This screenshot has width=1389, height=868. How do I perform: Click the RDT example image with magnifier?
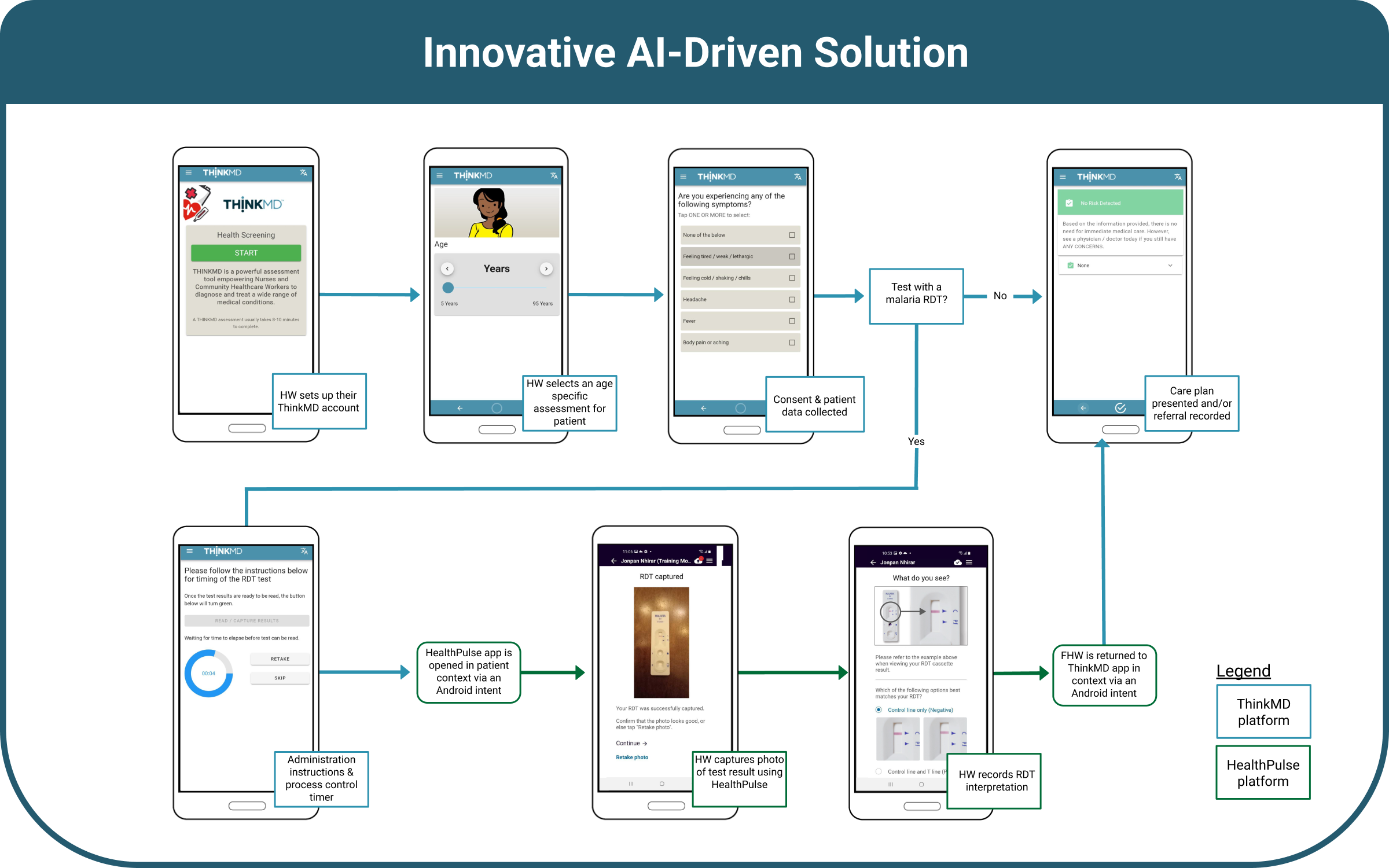click(x=921, y=616)
